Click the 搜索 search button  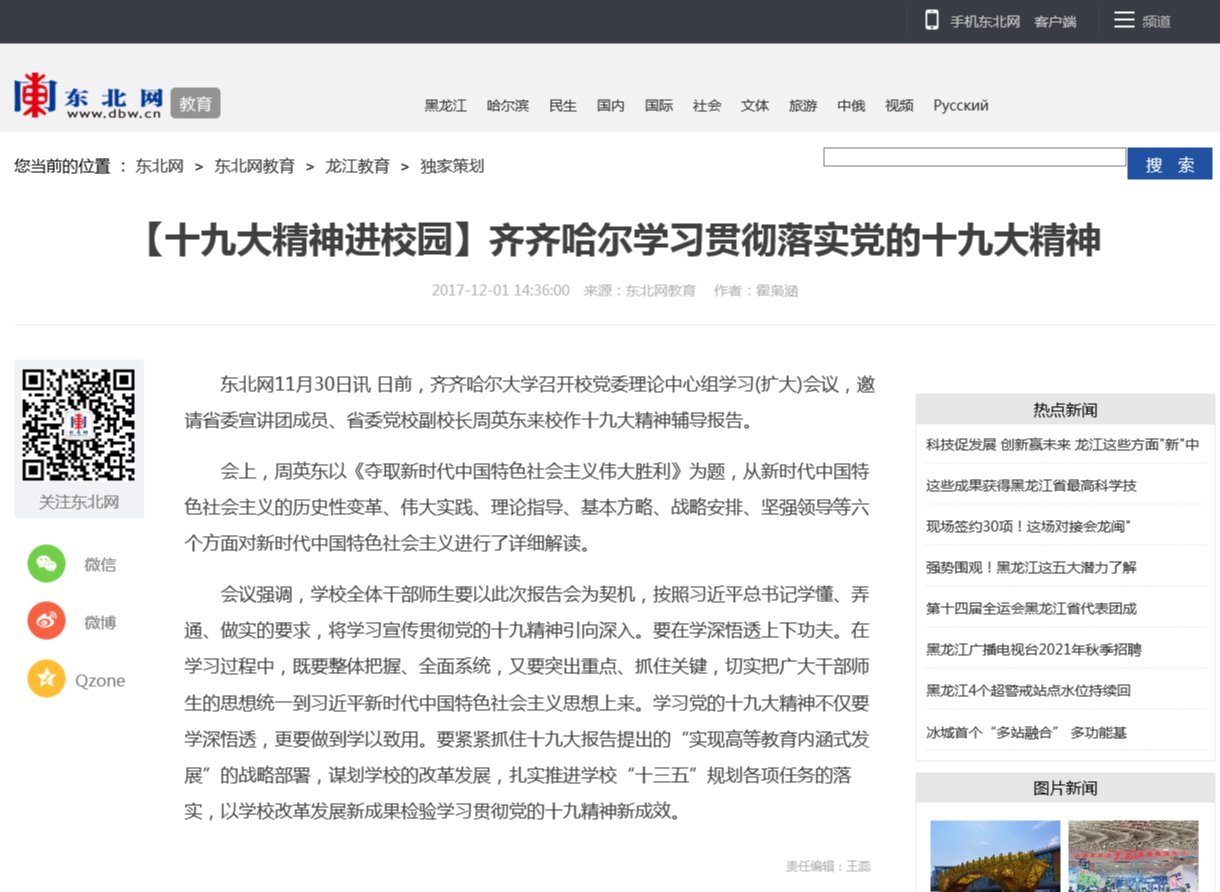click(x=1169, y=164)
